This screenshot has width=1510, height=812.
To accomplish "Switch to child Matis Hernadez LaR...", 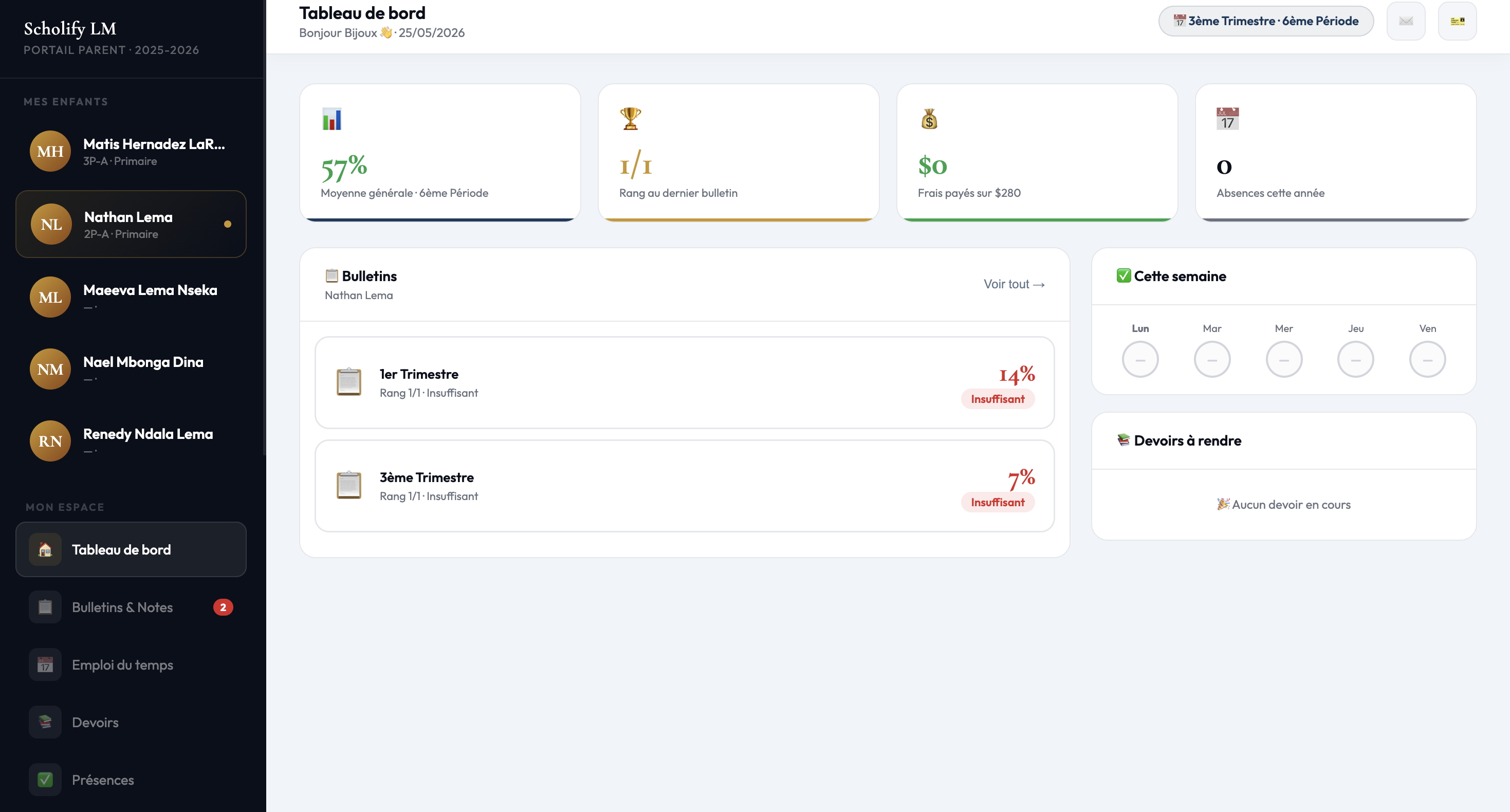I will tap(131, 151).
